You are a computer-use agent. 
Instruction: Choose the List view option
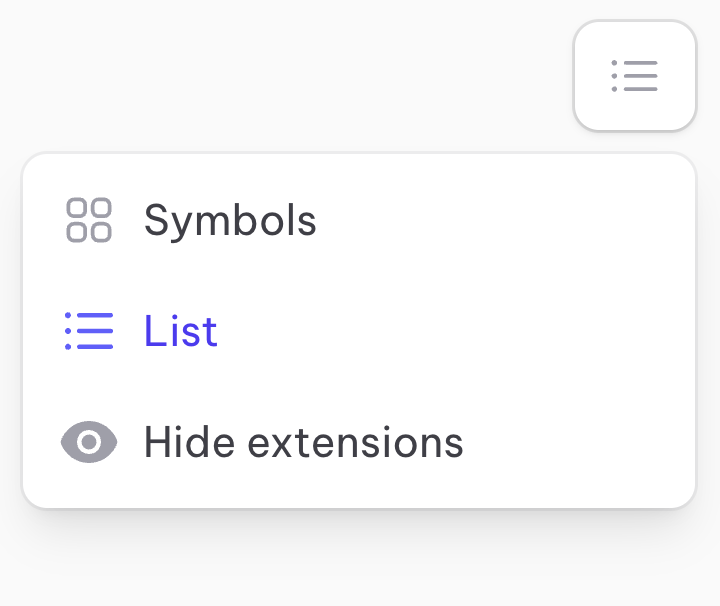pyautogui.click(x=181, y=331)
